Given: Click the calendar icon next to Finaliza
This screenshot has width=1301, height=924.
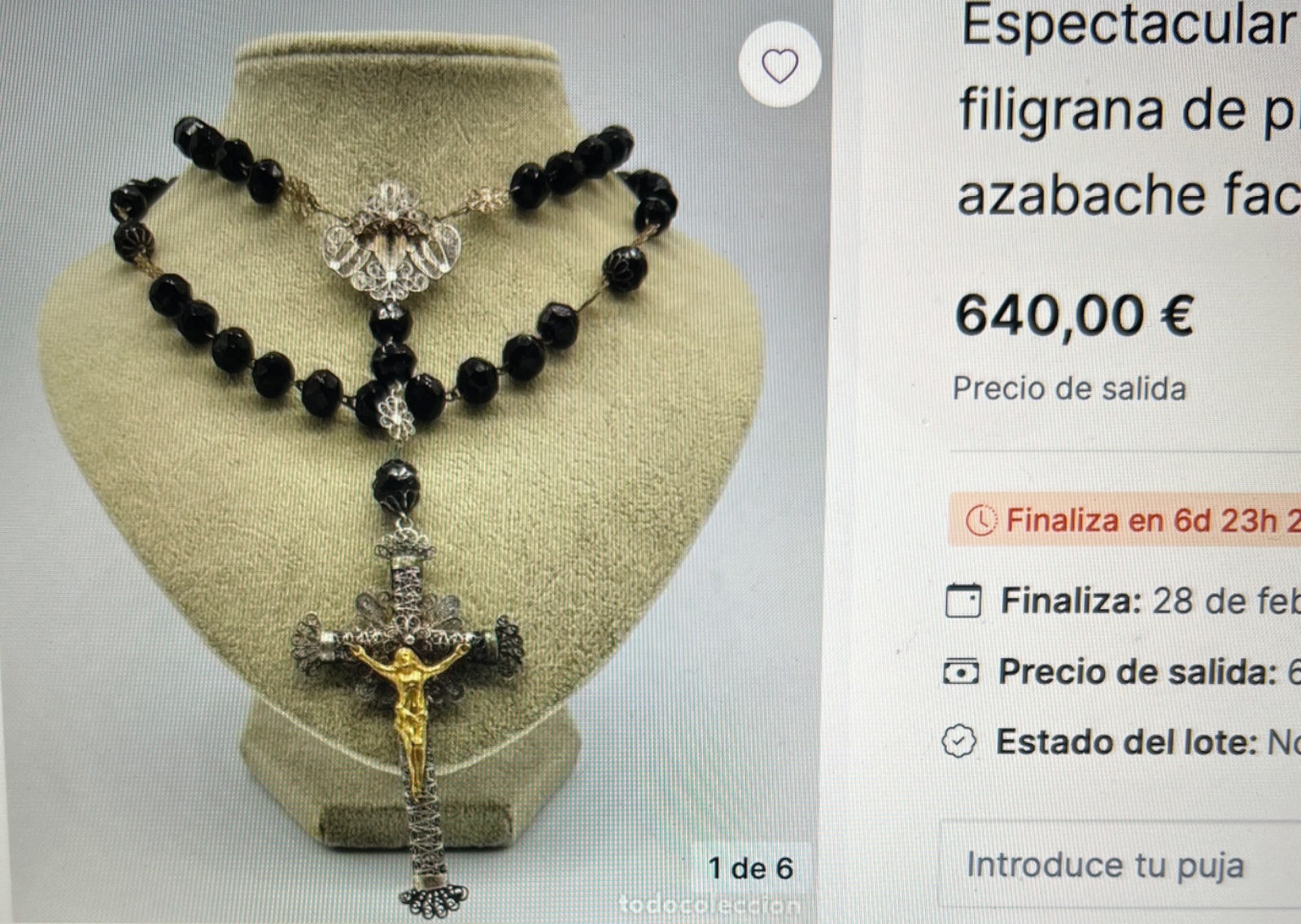Looking at the screenshot, I should click(963, 601).
